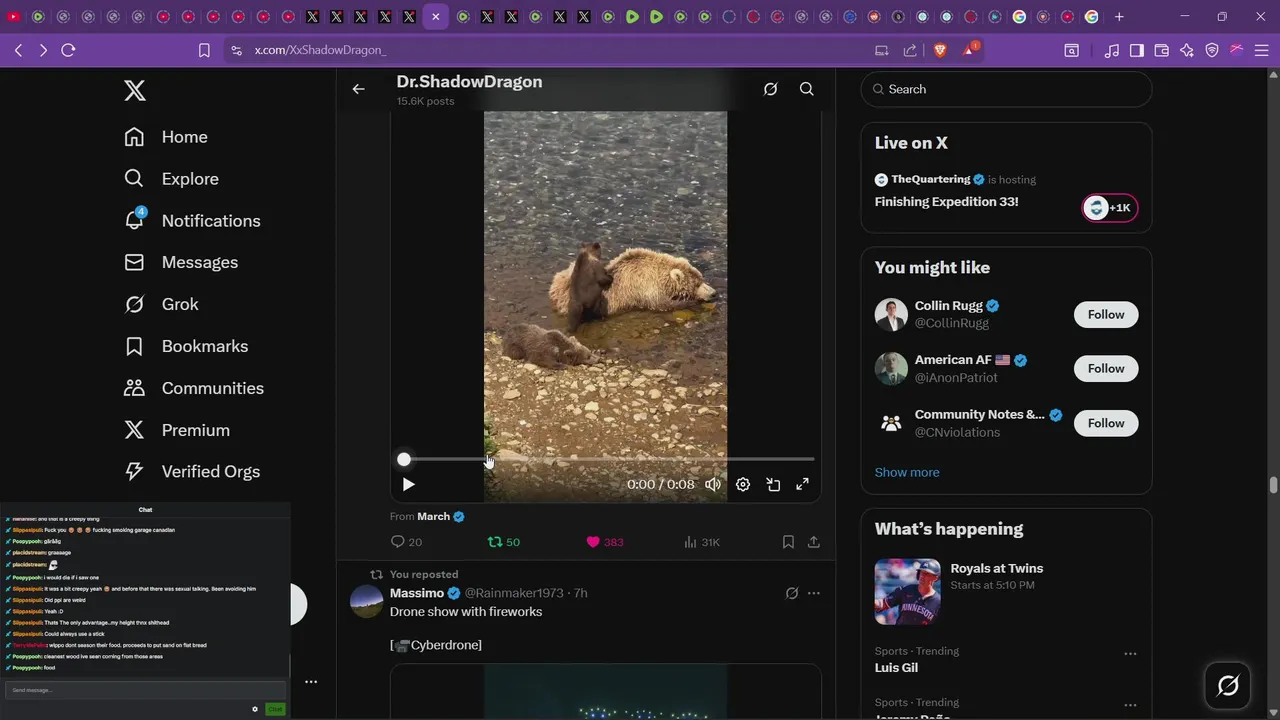Open Communities in the sidebar

pos(194,388)
